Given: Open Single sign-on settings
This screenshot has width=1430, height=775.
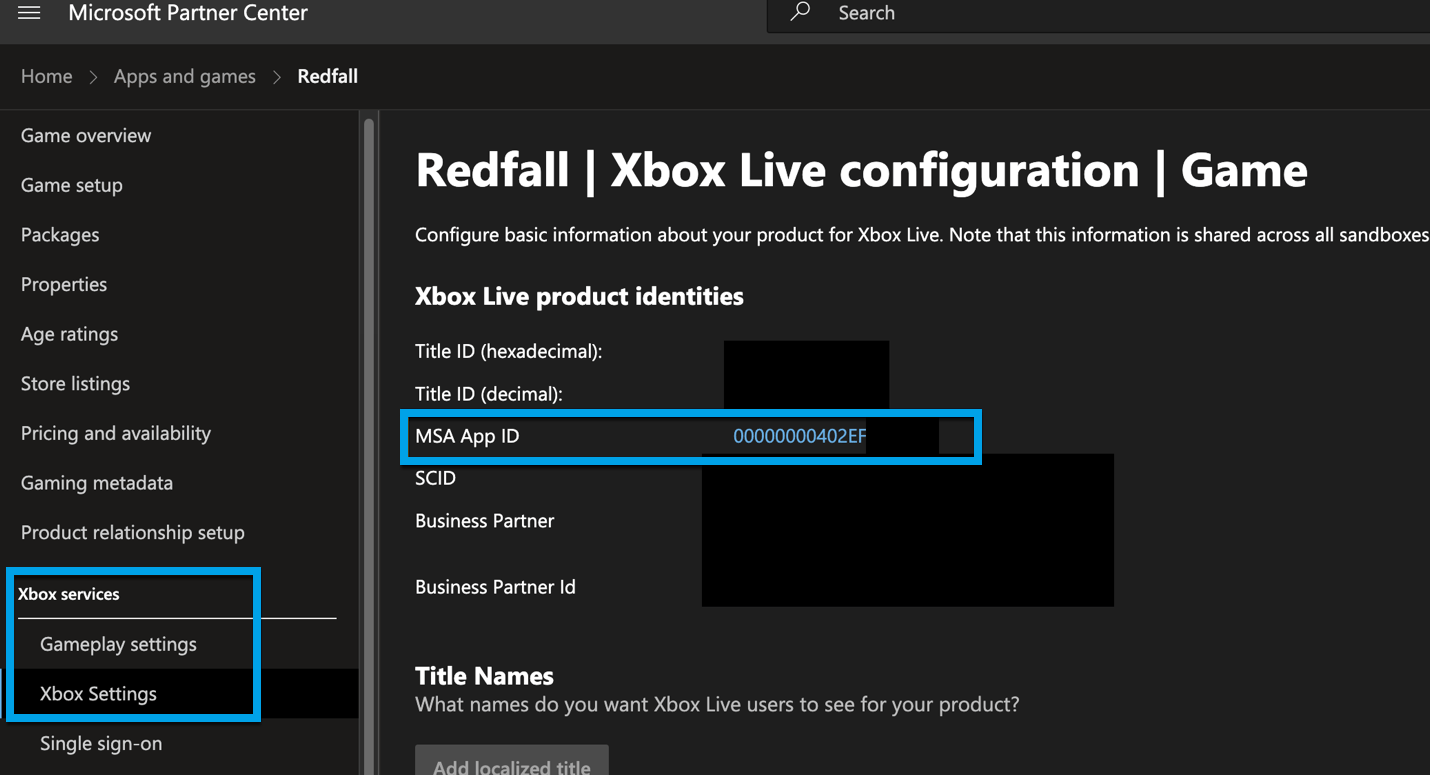Looking at the screenshot, I should tap(101, 744).
